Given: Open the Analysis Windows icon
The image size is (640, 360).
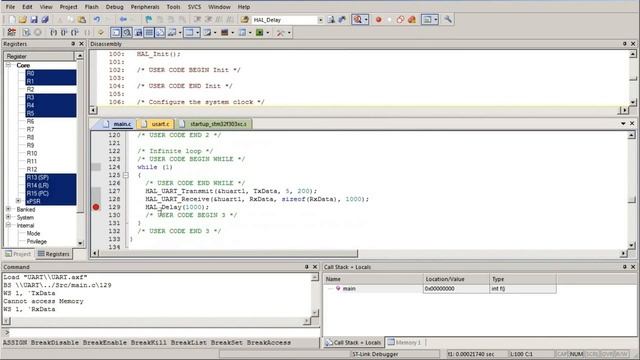Looking at the screenshot, I should point(224,32).
